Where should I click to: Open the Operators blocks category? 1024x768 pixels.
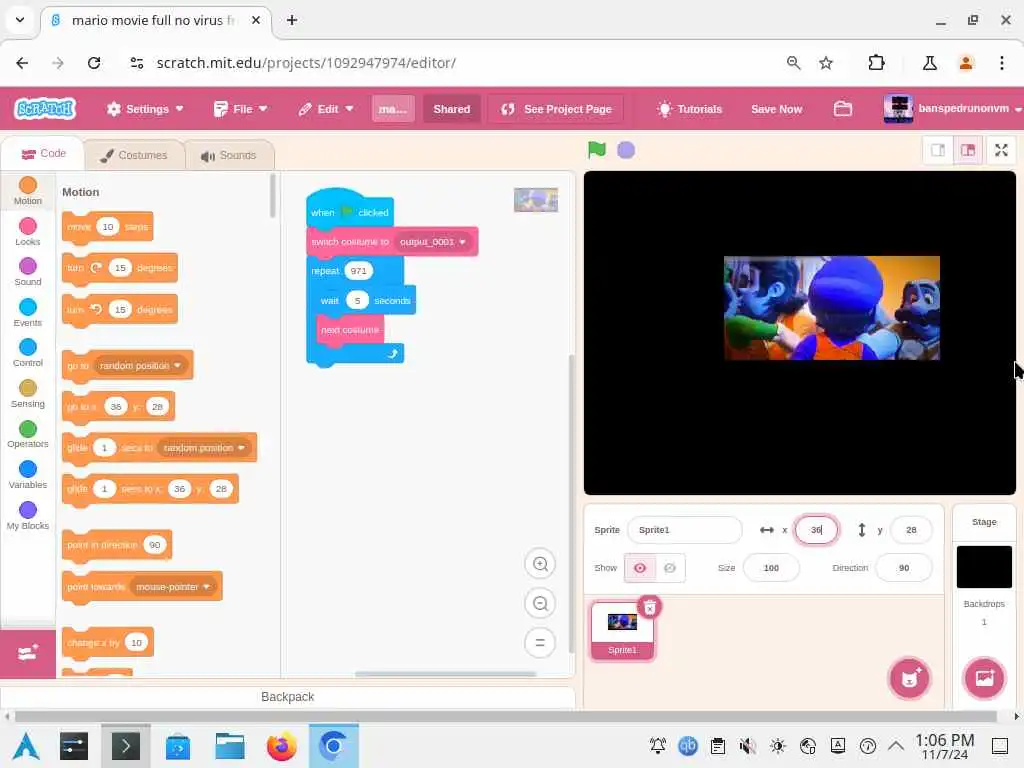27,434
